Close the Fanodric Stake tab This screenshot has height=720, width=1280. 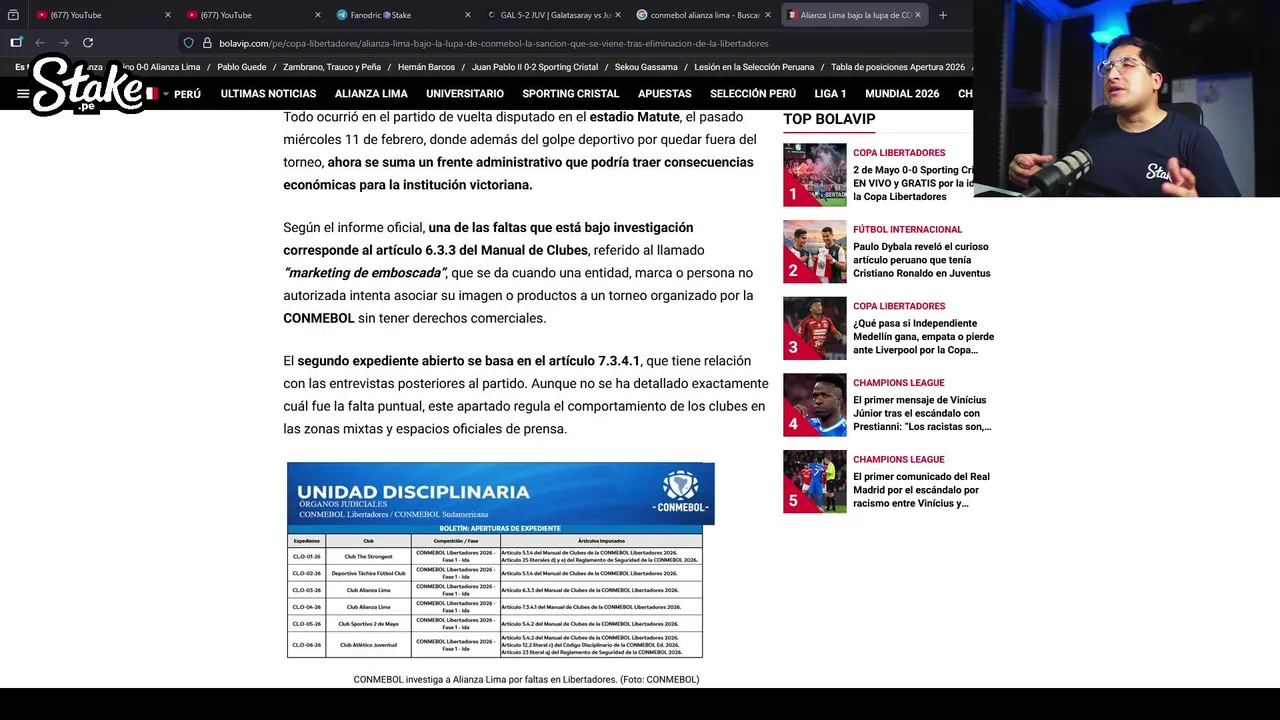coord(468,15)
